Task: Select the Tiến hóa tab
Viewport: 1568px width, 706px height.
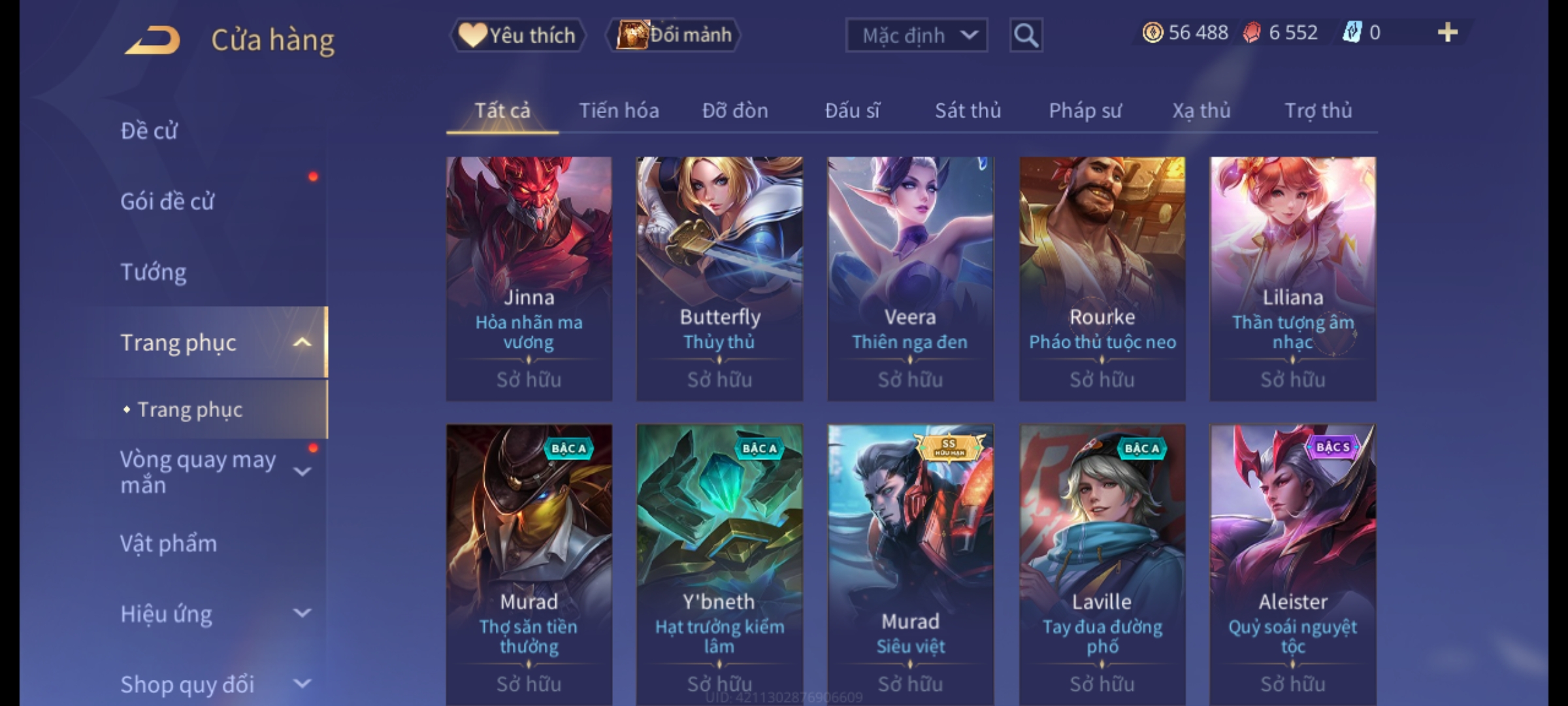Action: 619,110
